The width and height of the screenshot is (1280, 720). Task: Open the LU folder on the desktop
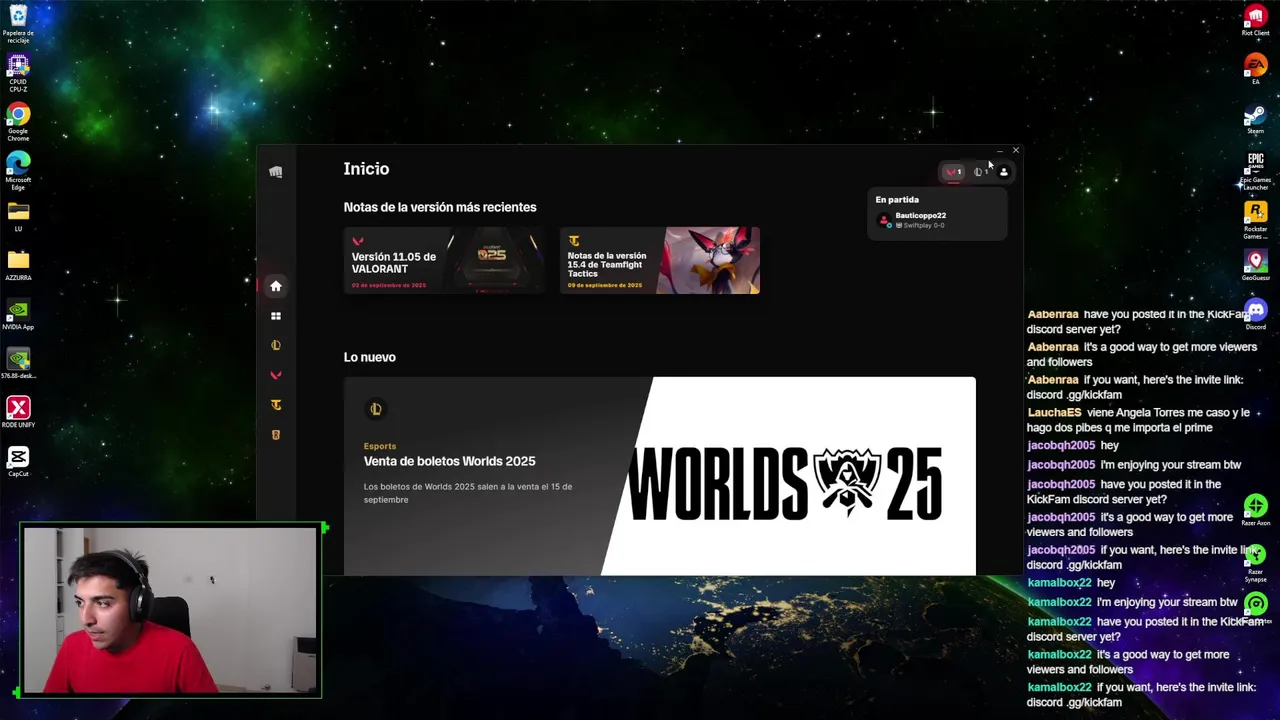tap(18, 217)
